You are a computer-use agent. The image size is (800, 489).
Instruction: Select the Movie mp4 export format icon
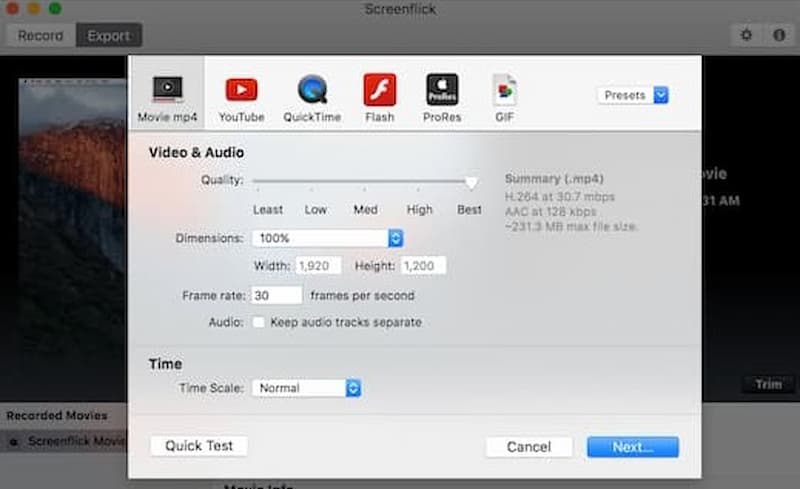[167, 90]
